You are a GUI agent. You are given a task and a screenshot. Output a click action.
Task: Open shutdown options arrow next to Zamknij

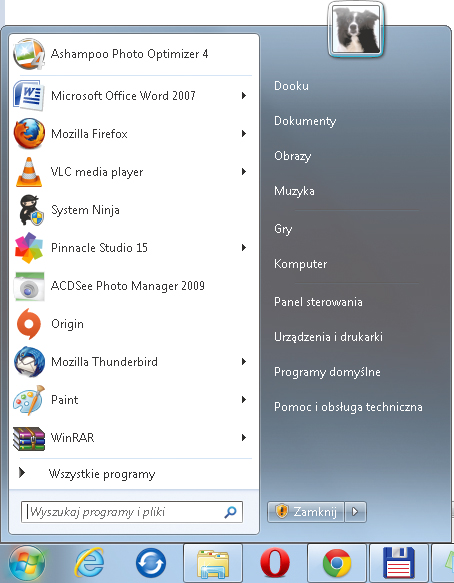pyautogui.click(x=355, y=512)
